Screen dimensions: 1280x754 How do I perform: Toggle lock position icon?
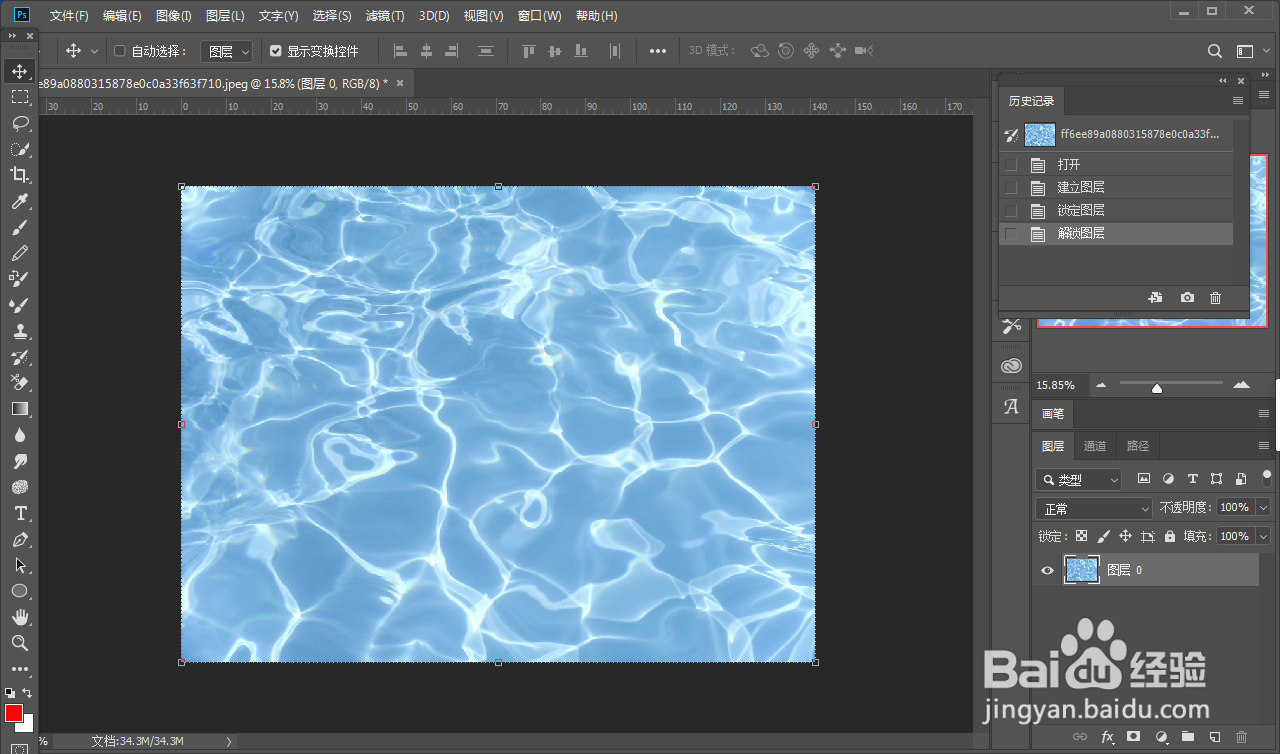coord(1125,537)
